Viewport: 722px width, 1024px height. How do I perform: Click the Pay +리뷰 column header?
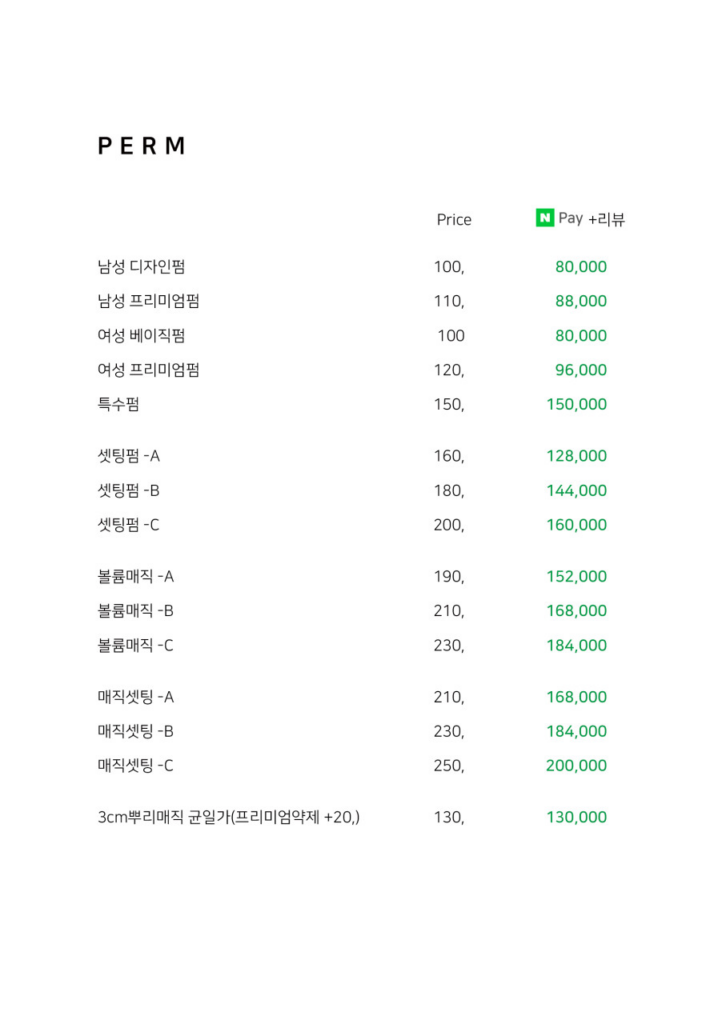(591, 218)
